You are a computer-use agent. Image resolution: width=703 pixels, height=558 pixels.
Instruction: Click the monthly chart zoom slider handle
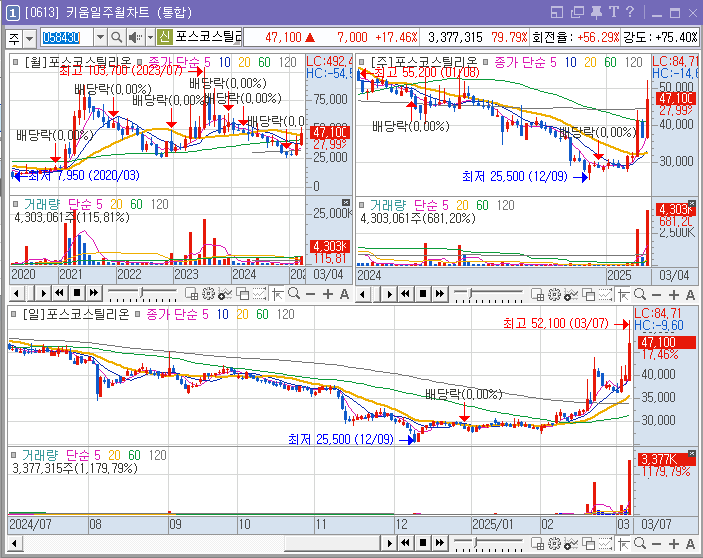[142, 293]
